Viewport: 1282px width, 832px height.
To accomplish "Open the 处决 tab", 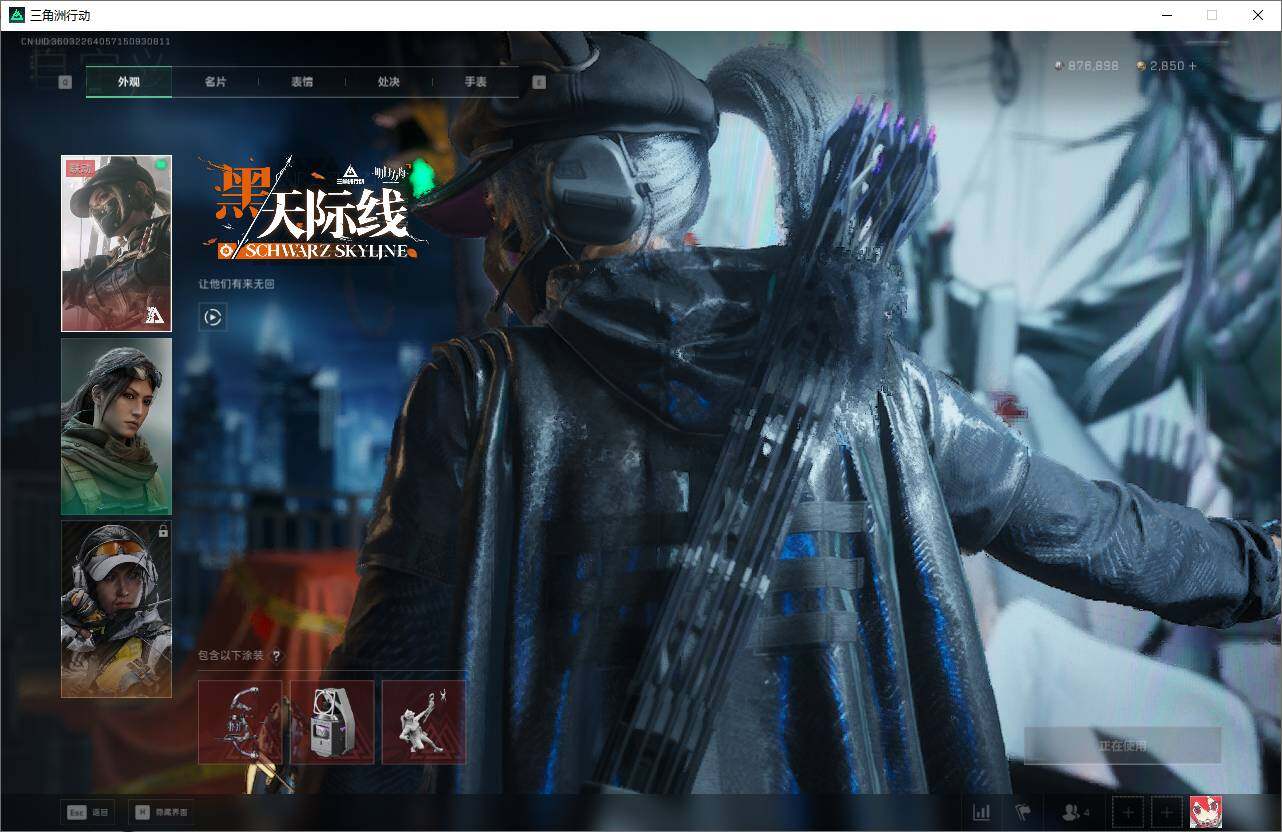I will coord(388,82).
